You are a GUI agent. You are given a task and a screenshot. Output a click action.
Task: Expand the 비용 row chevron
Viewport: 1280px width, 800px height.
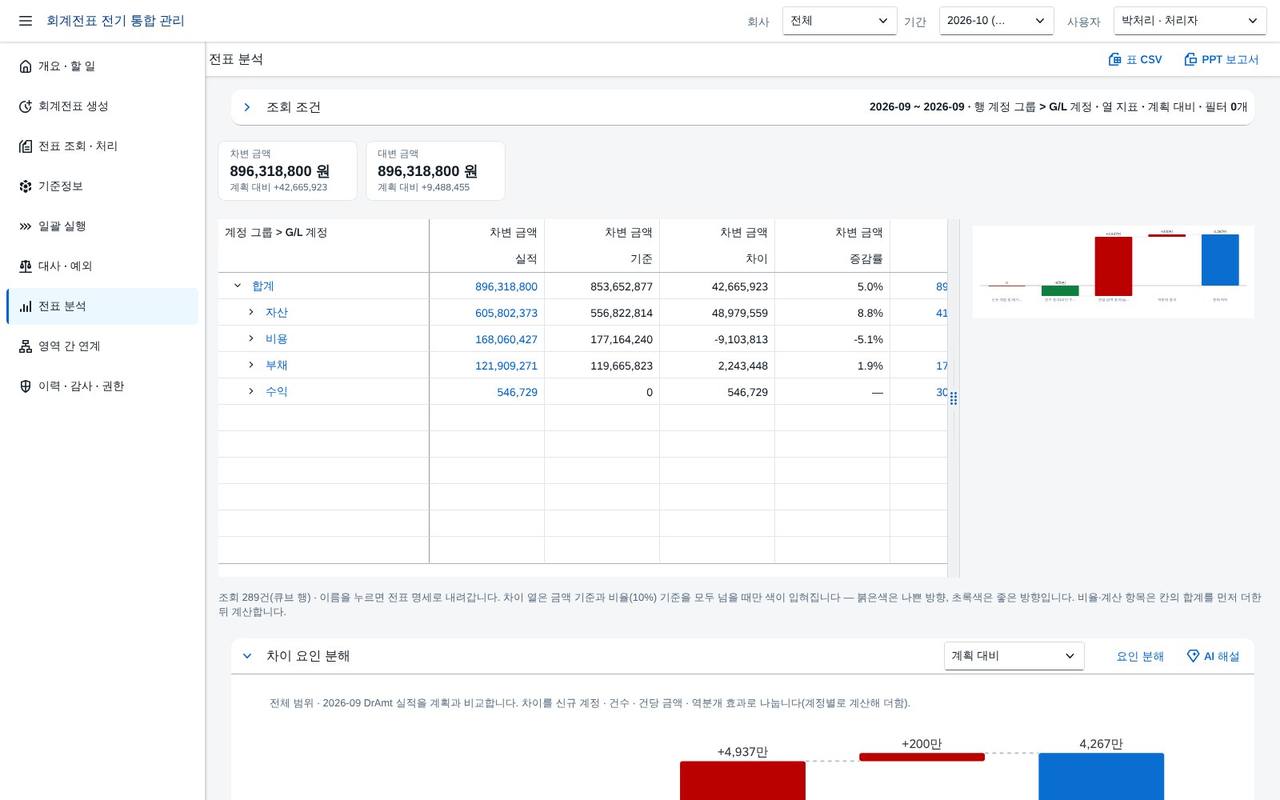click(251, 339)
